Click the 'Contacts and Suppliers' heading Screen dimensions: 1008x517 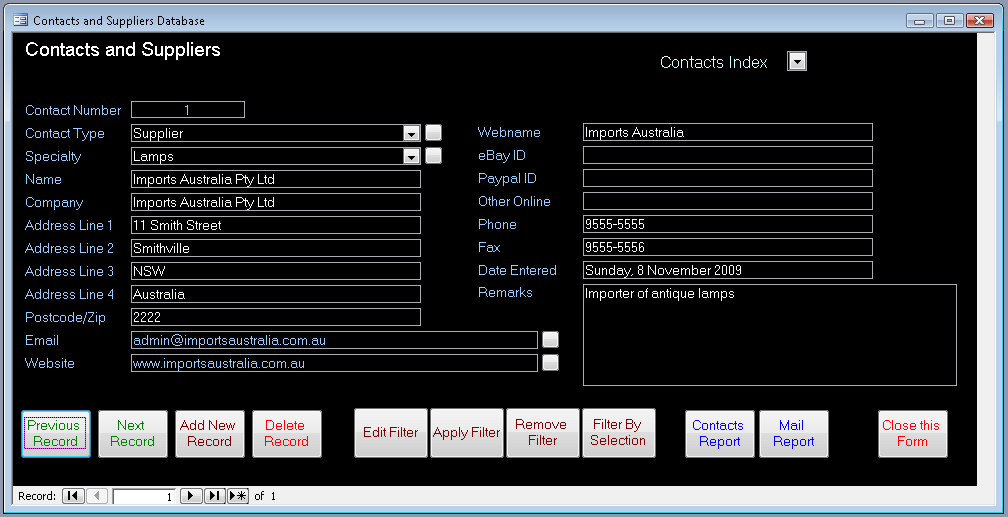123,50
